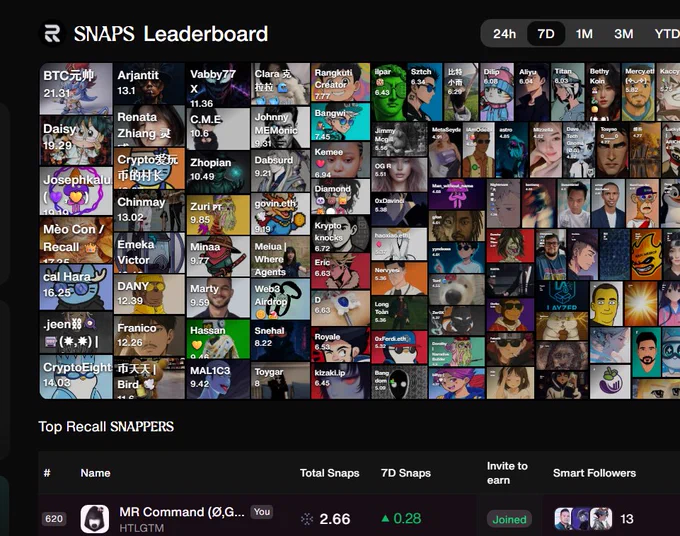Image resolution: width=680 pixels, height=536 pixels.
Task: Click the snaps icon before 2.66
Action: [x=307, y=519]
